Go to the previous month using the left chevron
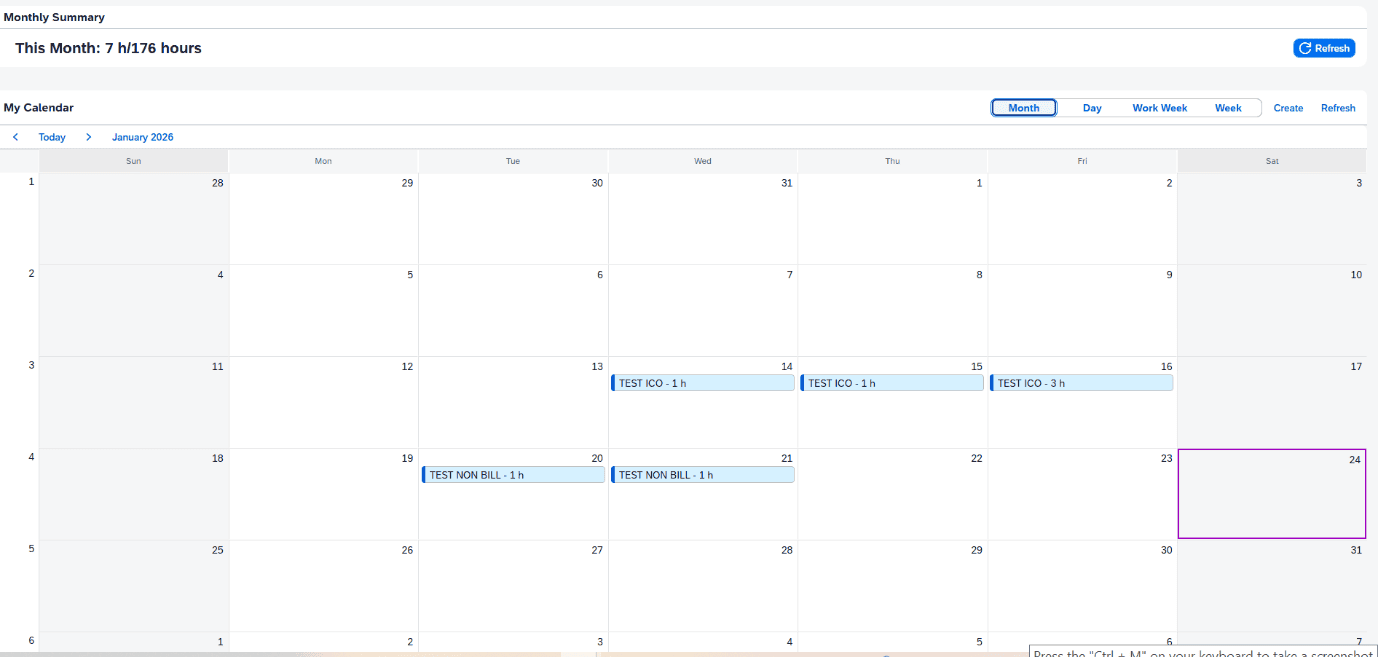 pos(15,137)
